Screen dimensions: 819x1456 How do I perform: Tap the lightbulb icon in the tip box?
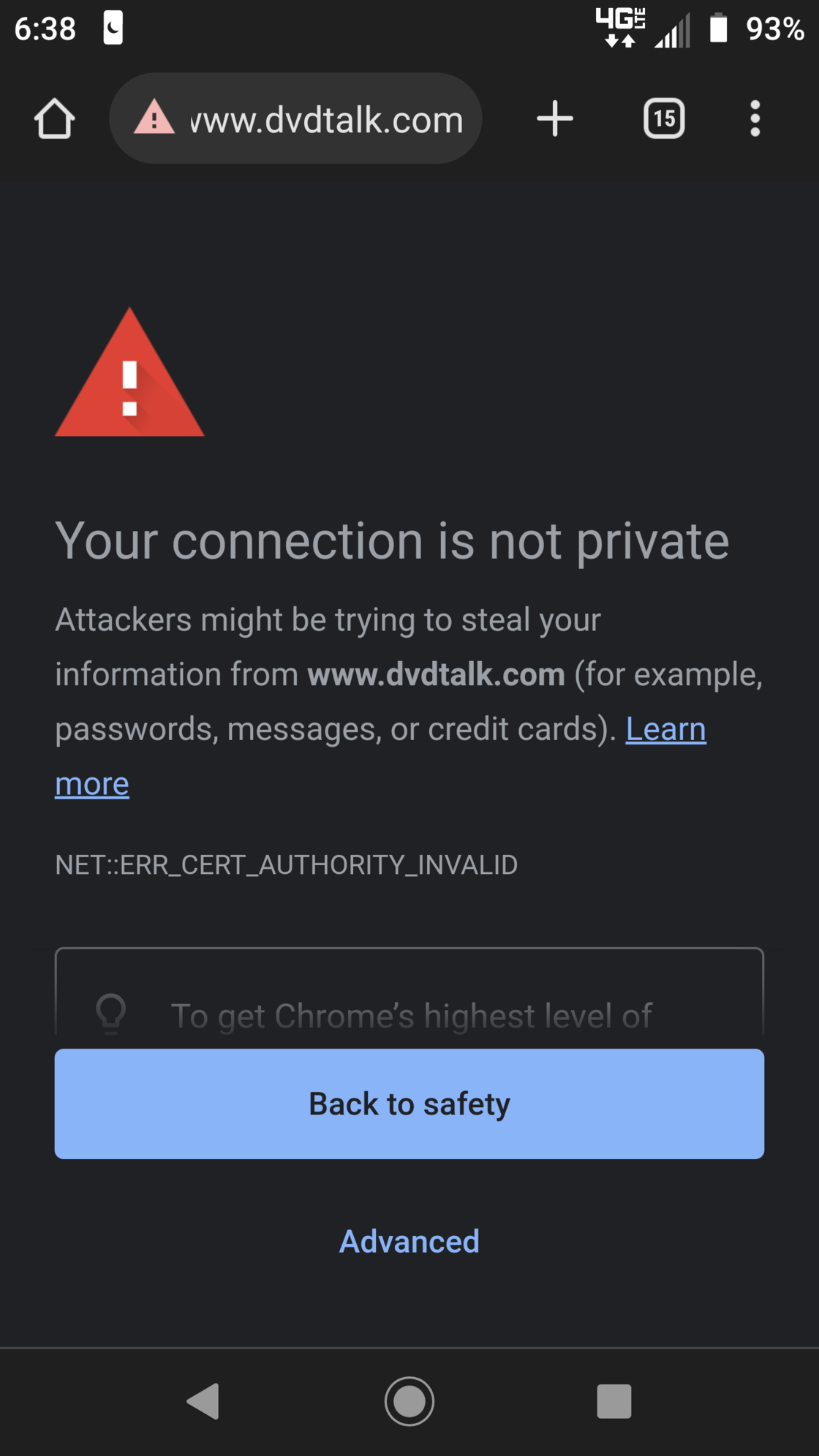pyautogui.click(x=111, y=1014)
